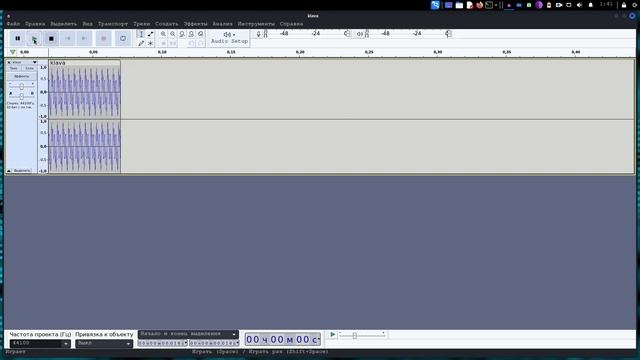
Task: Adjust the playback level slider knob
Action: tap(448, 33)
